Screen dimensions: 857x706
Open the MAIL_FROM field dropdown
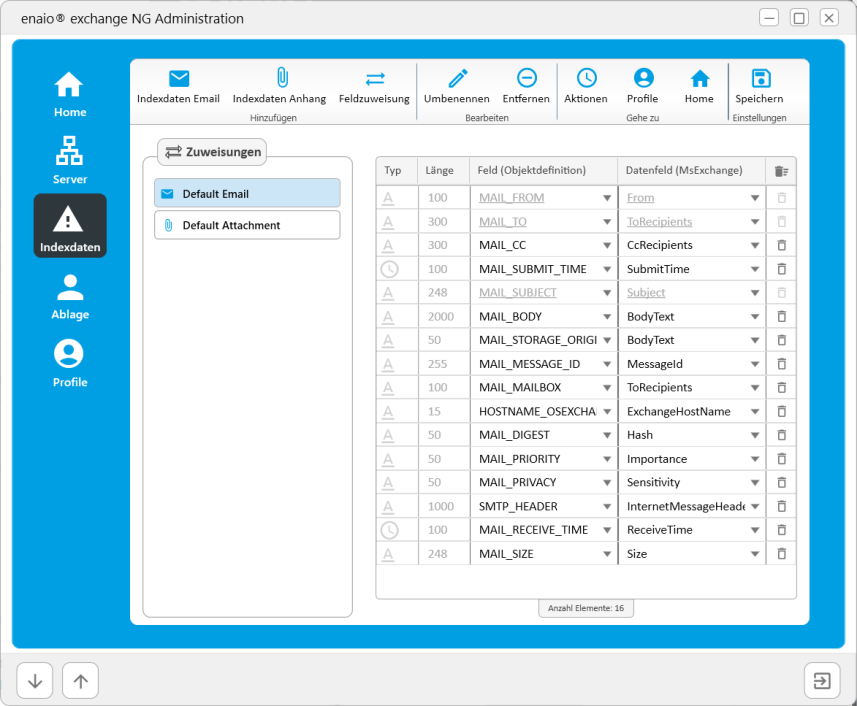click(607, 198)
